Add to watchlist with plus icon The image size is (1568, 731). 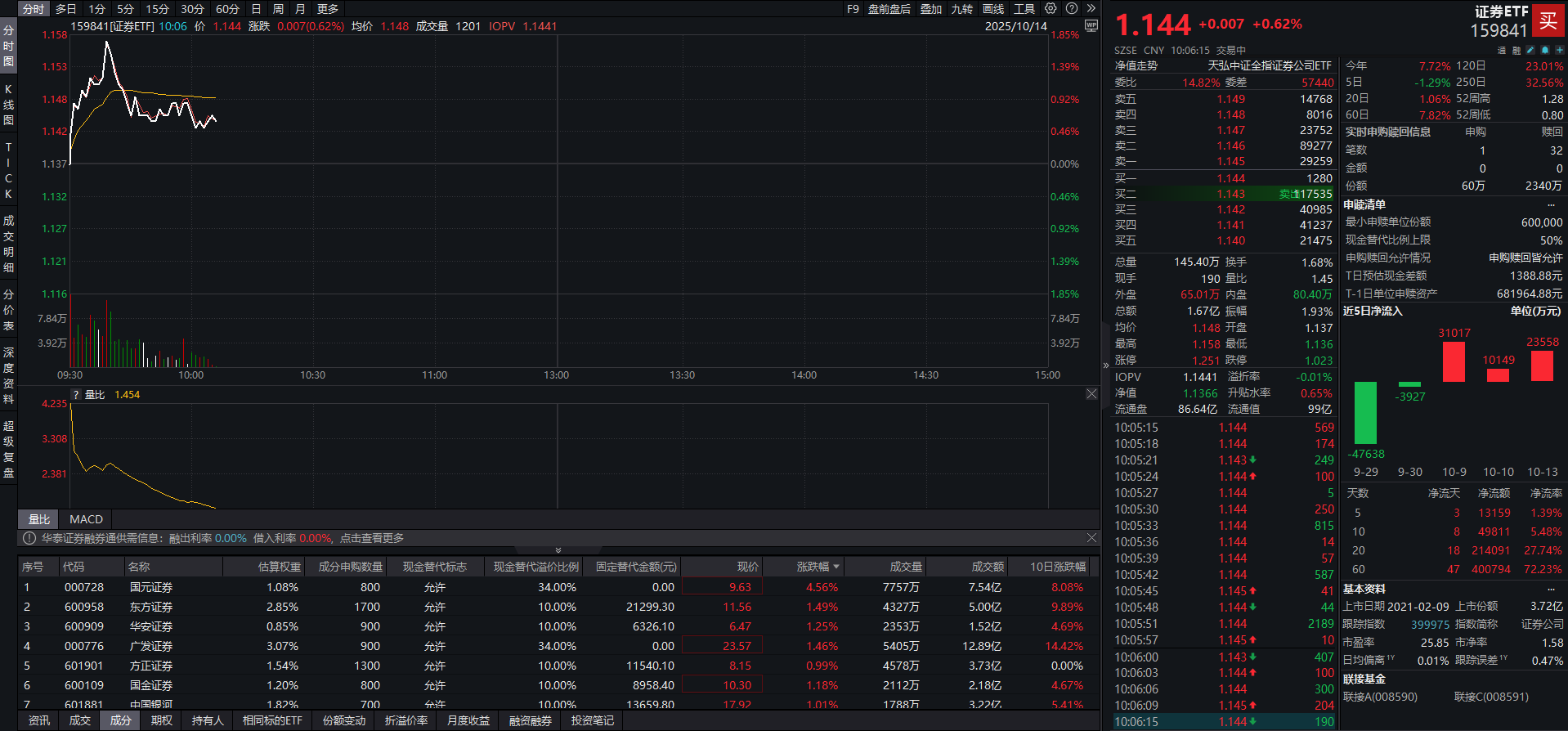pos(1559,50)
